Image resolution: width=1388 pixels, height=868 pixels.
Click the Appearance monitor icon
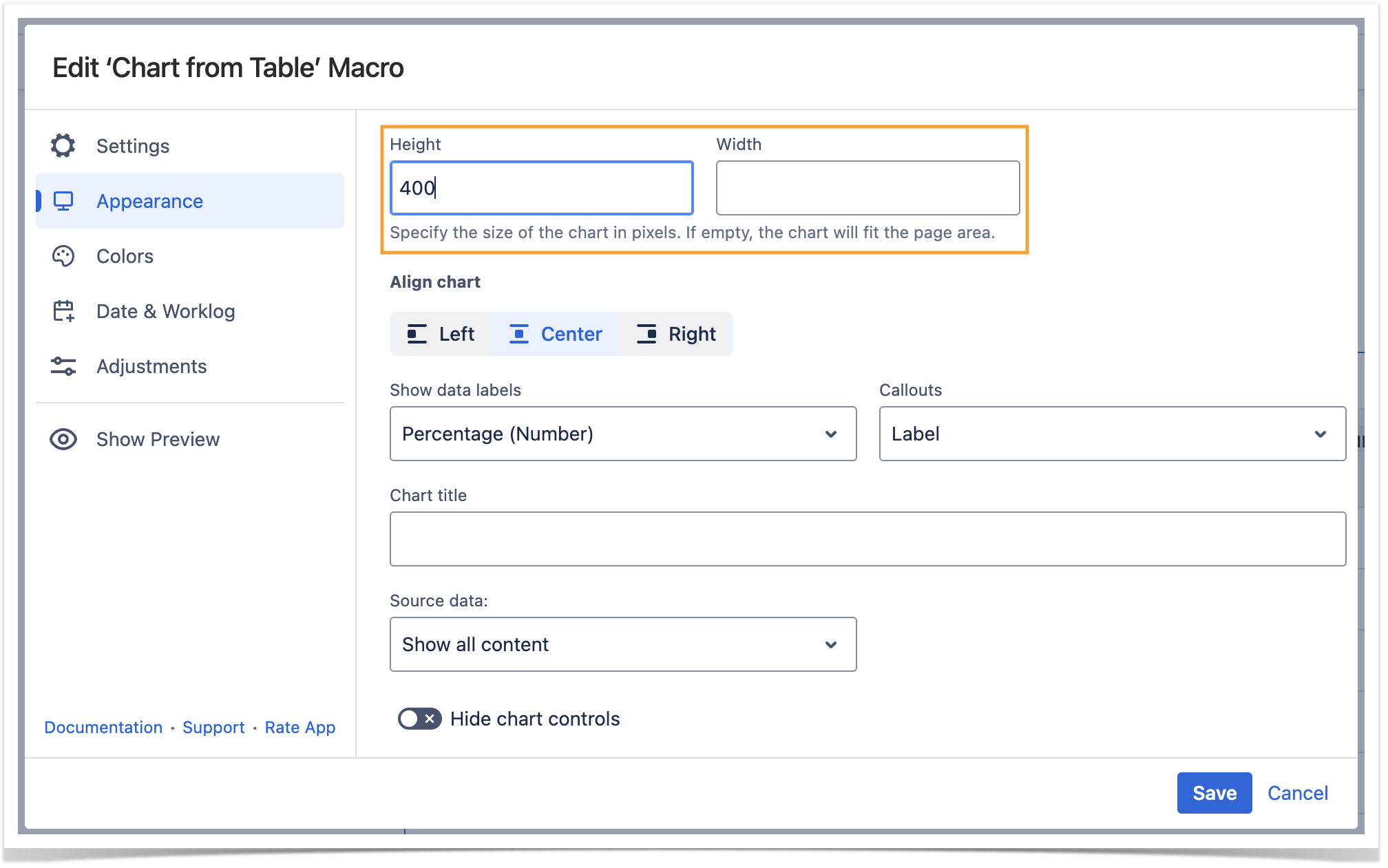pyautogui.click(x=63, y=201)
